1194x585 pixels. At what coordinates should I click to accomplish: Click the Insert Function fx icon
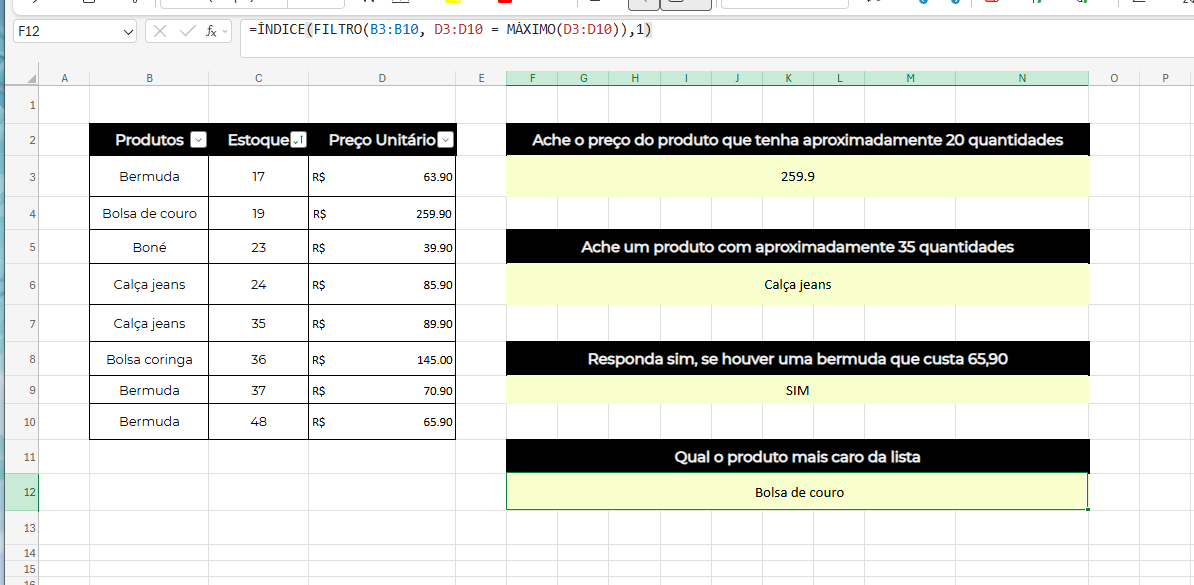pyautogui.click(x=212, y=31)
